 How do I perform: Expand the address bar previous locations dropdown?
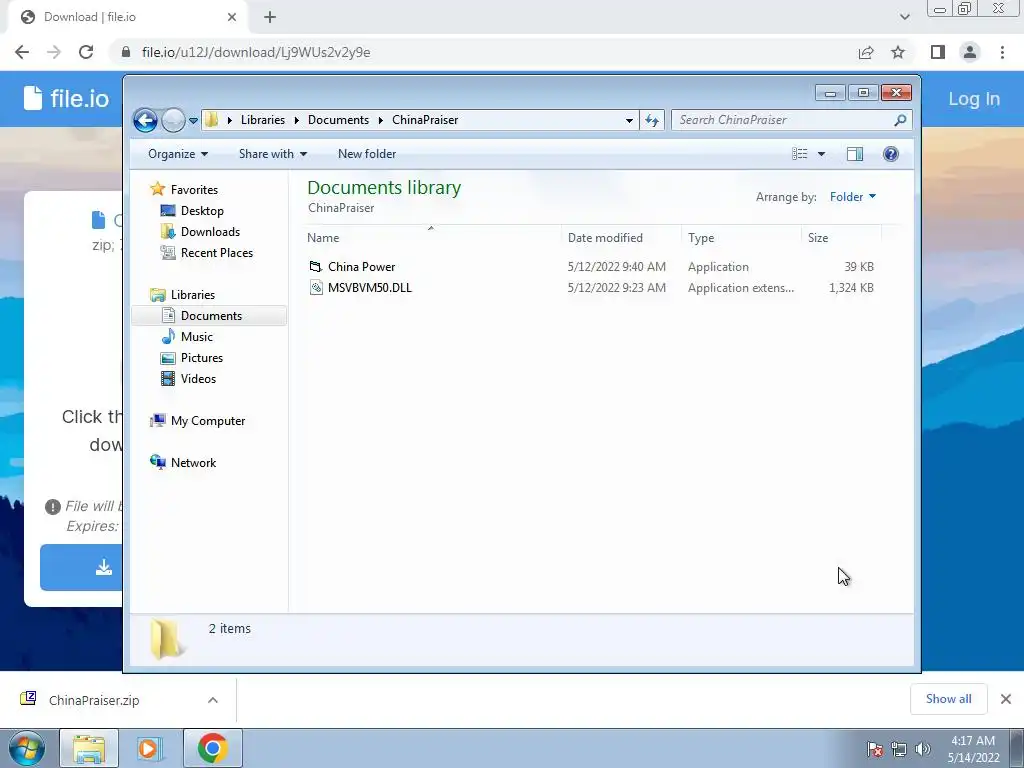[x=629, y=120]
